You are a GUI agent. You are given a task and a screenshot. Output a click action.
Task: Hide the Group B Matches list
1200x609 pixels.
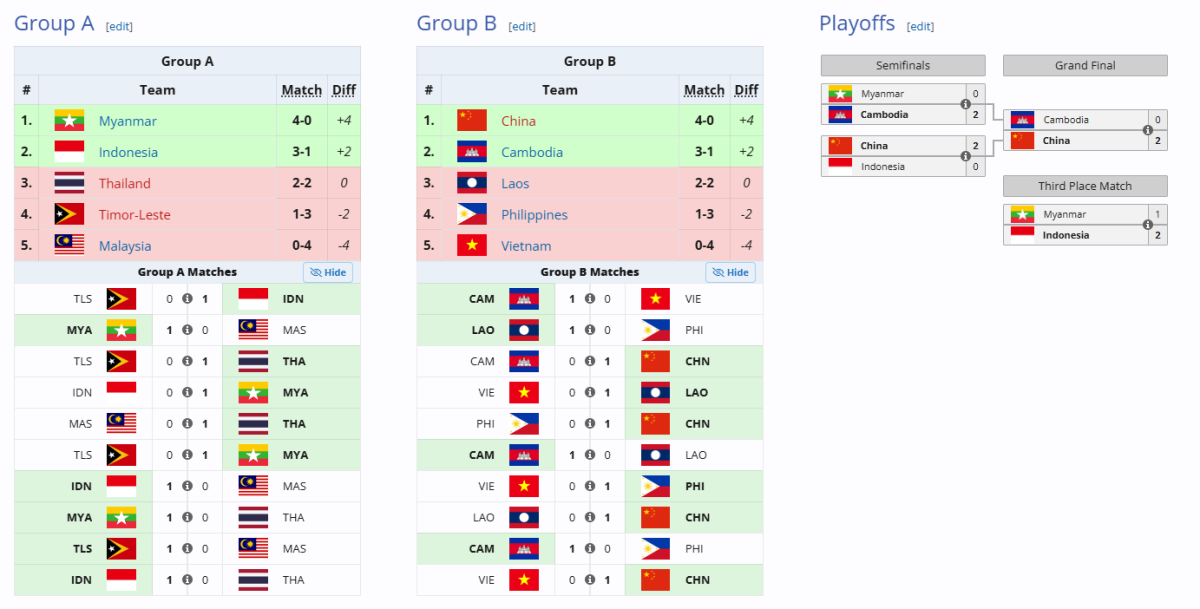pyautogui.click(x=730, y=272)
